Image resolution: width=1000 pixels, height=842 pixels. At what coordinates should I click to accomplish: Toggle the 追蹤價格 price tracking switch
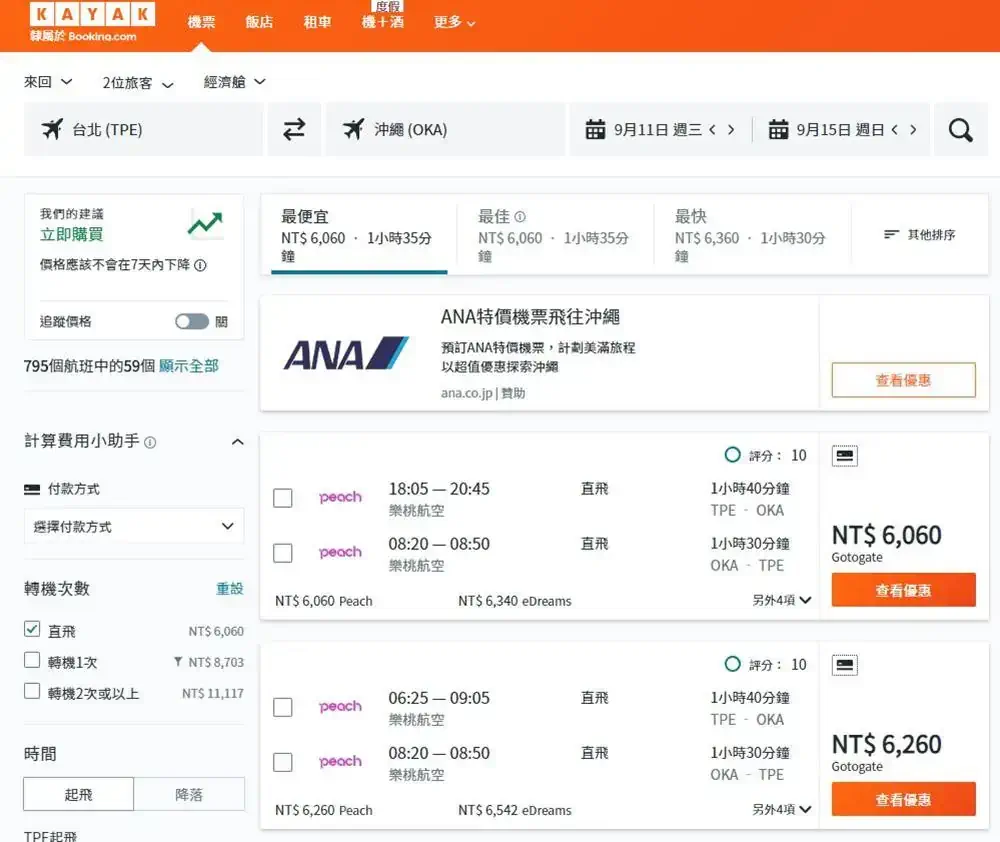(192, 321)
